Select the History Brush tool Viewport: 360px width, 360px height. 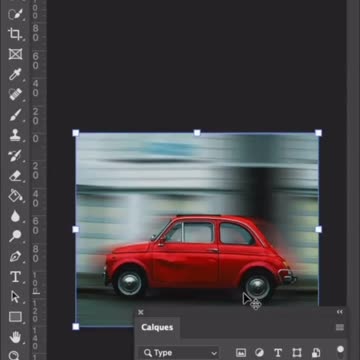(x=15, y=156)
